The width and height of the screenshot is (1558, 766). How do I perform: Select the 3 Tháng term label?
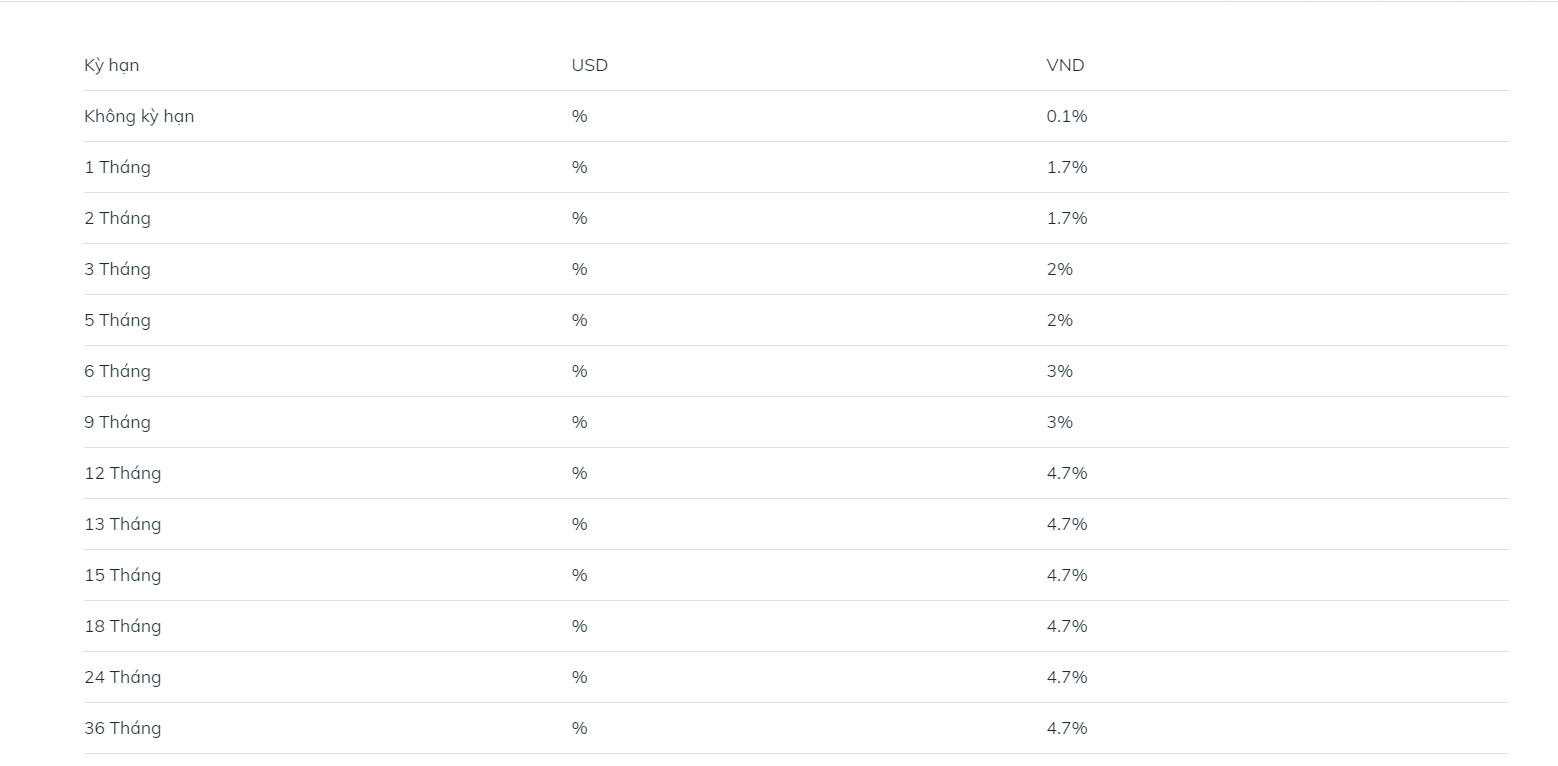117,269
